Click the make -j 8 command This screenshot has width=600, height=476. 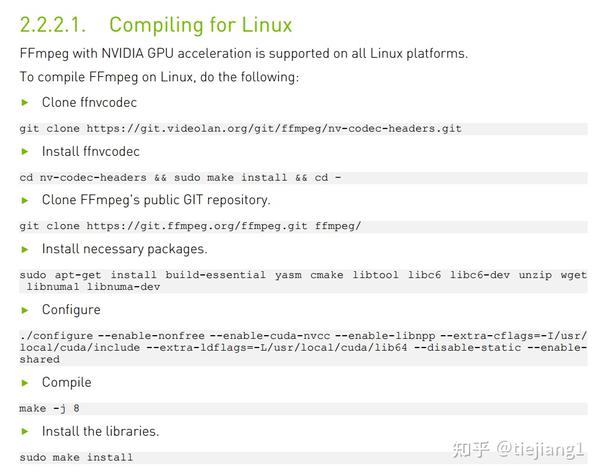(x=49, y=408)
